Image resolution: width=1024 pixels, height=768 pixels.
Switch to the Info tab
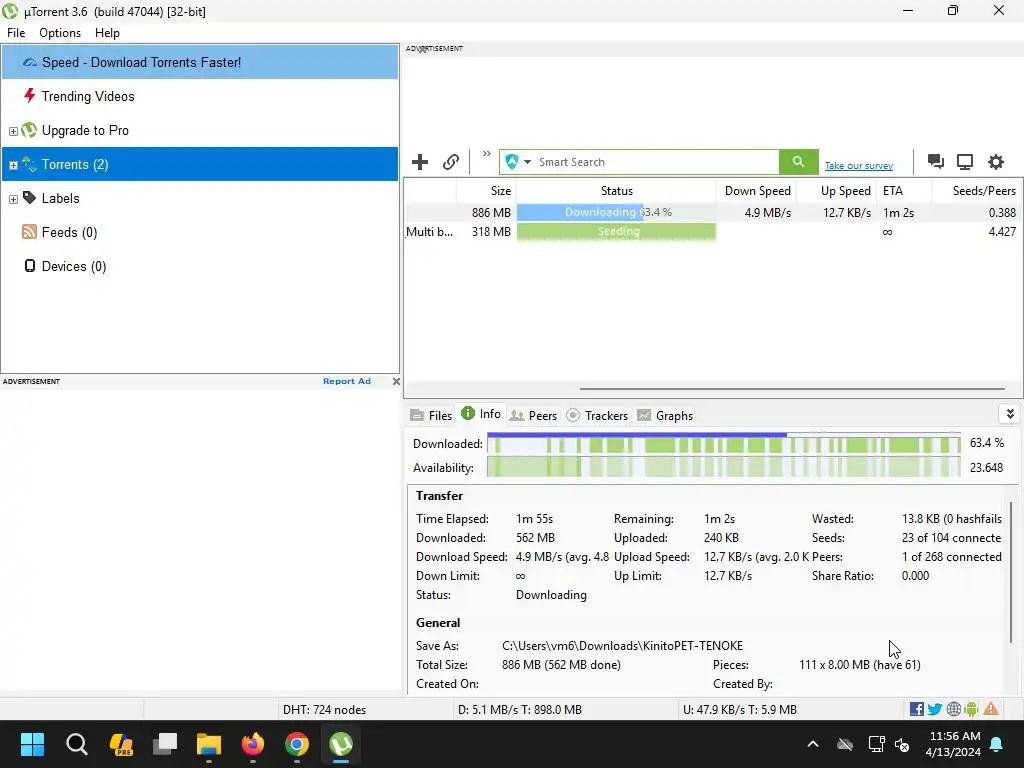point(481,413)
